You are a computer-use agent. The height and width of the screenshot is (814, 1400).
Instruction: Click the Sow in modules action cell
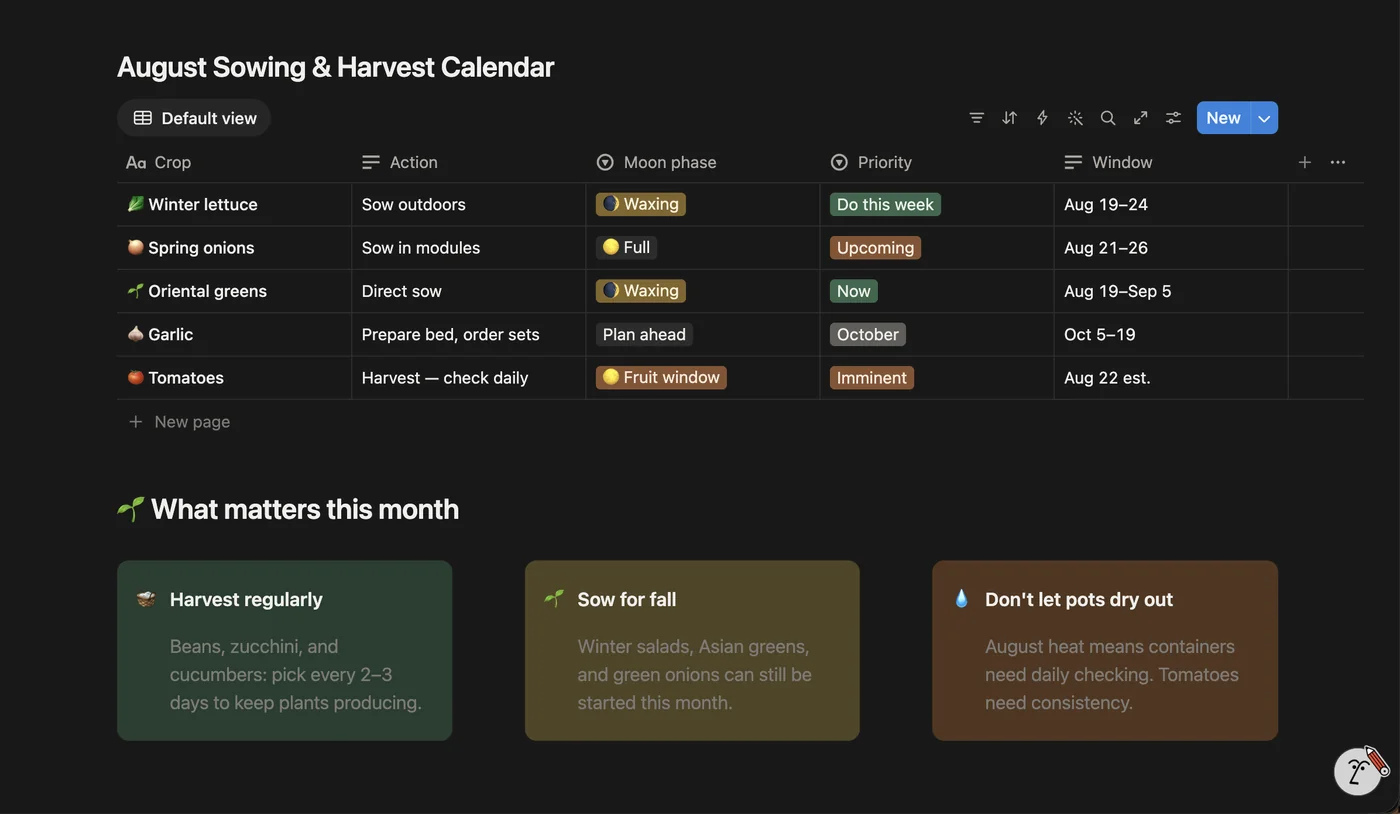click(468, 248)
